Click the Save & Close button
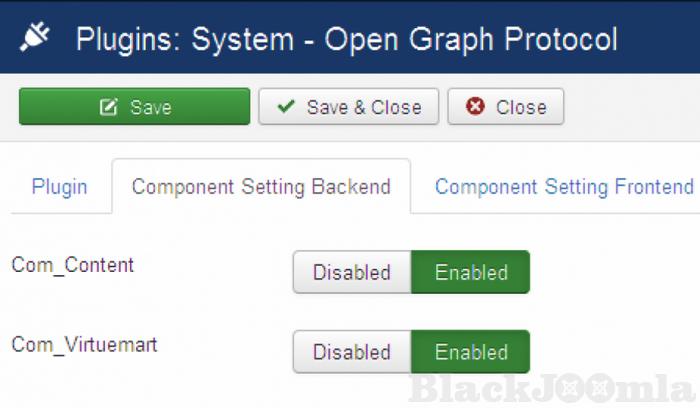700x408 pixels. [349, 107]
